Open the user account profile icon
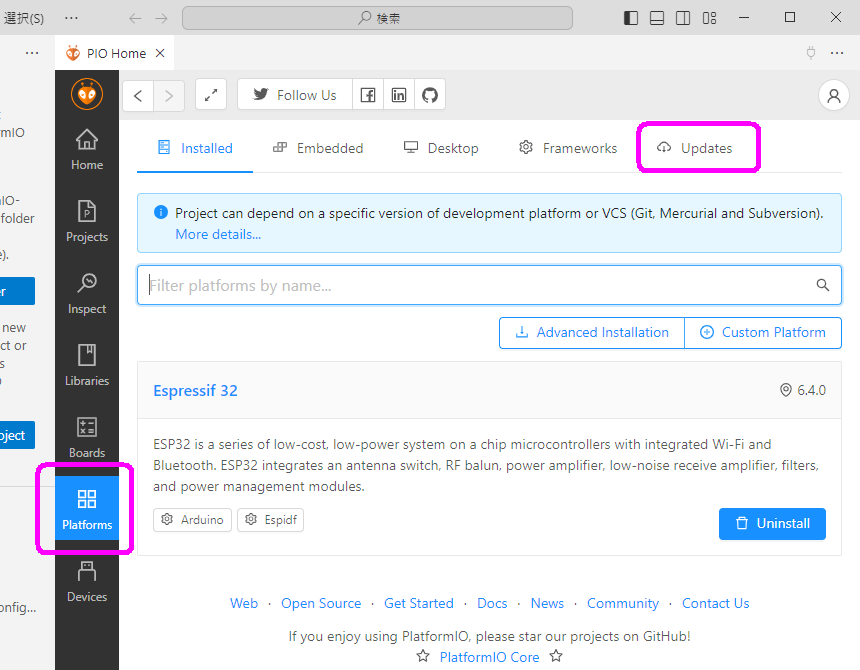860x670 pixels. coord(834,95)
